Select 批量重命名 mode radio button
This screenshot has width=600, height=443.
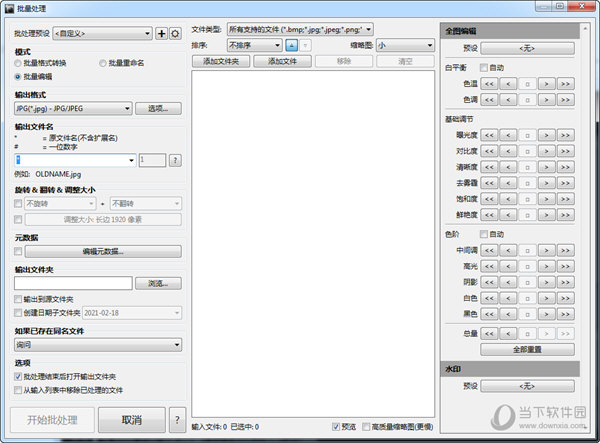[x=104, y=62]
